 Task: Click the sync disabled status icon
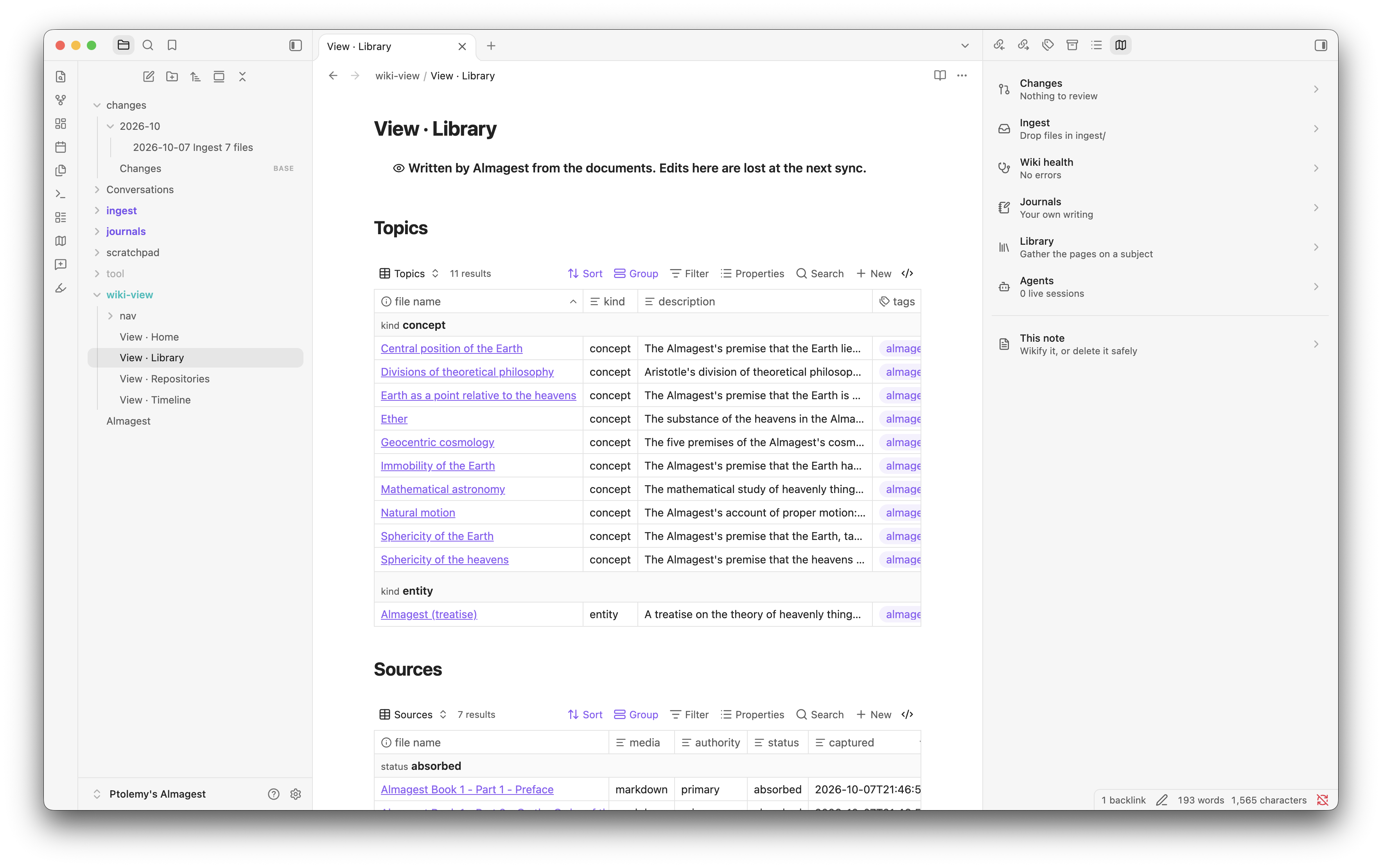pos(1323,800)
